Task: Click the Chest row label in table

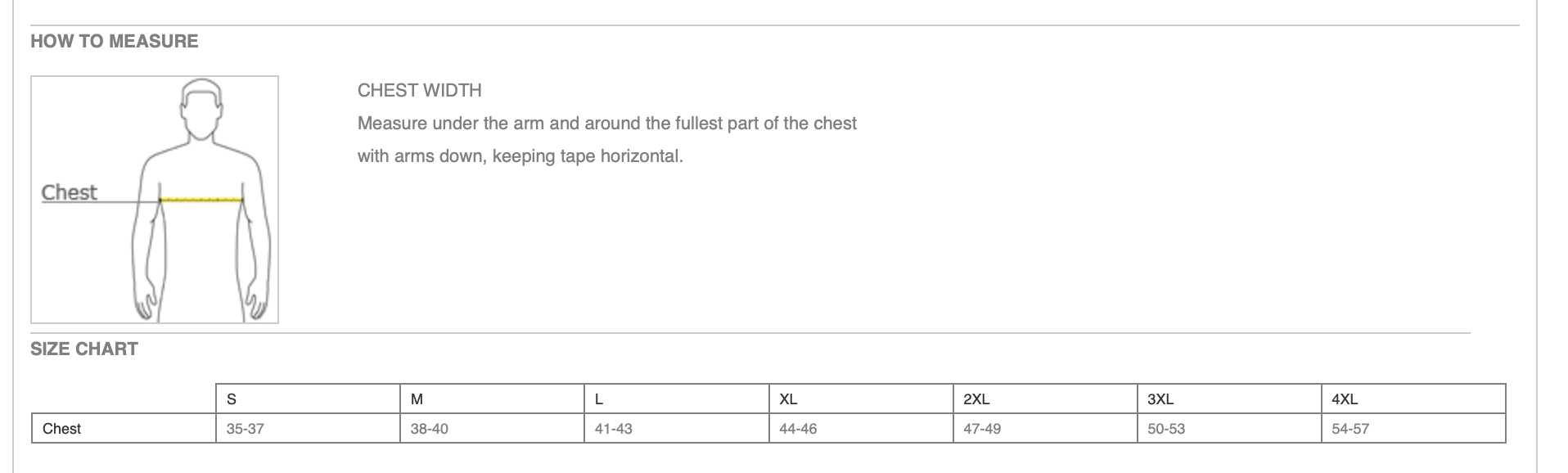Action: [124, 428]
